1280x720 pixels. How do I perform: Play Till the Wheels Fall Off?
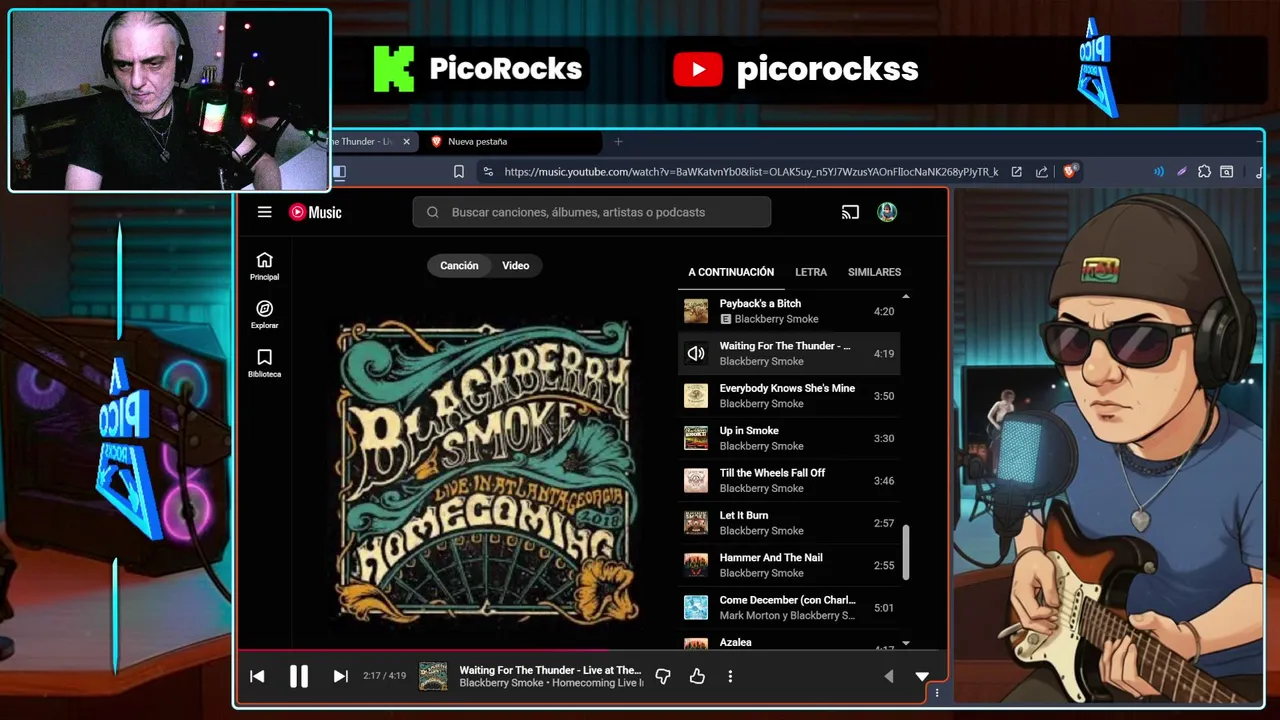[789, 480]
